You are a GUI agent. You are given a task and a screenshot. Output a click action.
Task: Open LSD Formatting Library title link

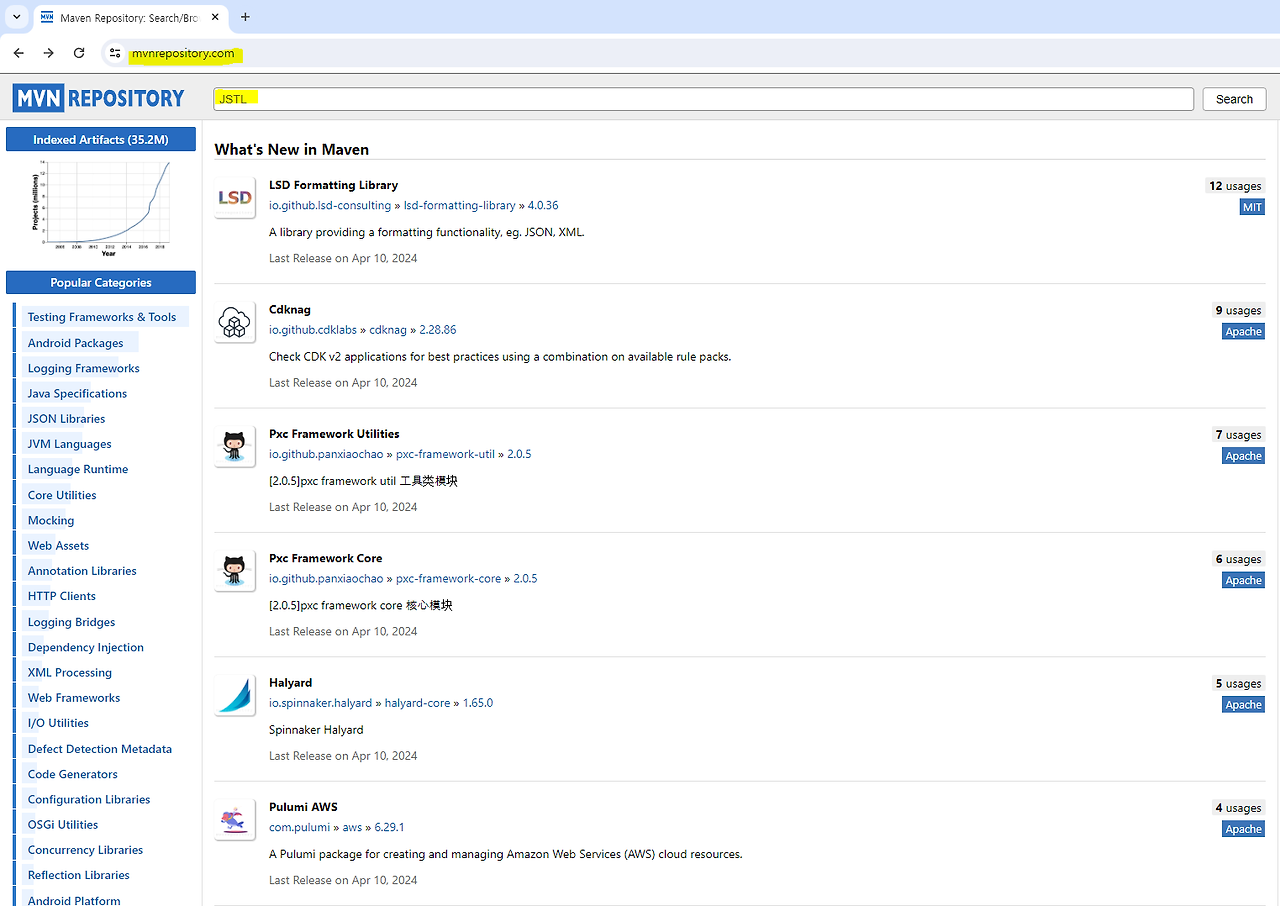pos(333,185)
